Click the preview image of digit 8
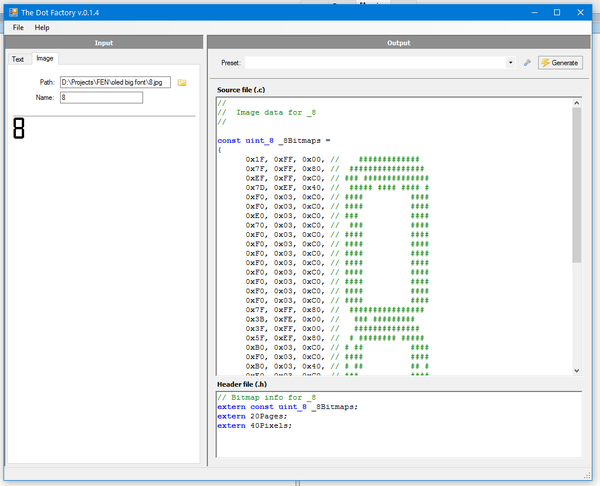 pos(18,129)
